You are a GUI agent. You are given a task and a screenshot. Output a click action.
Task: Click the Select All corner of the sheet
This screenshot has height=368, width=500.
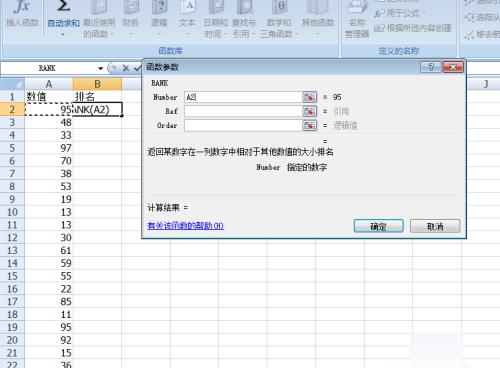(x=12, y=84)
